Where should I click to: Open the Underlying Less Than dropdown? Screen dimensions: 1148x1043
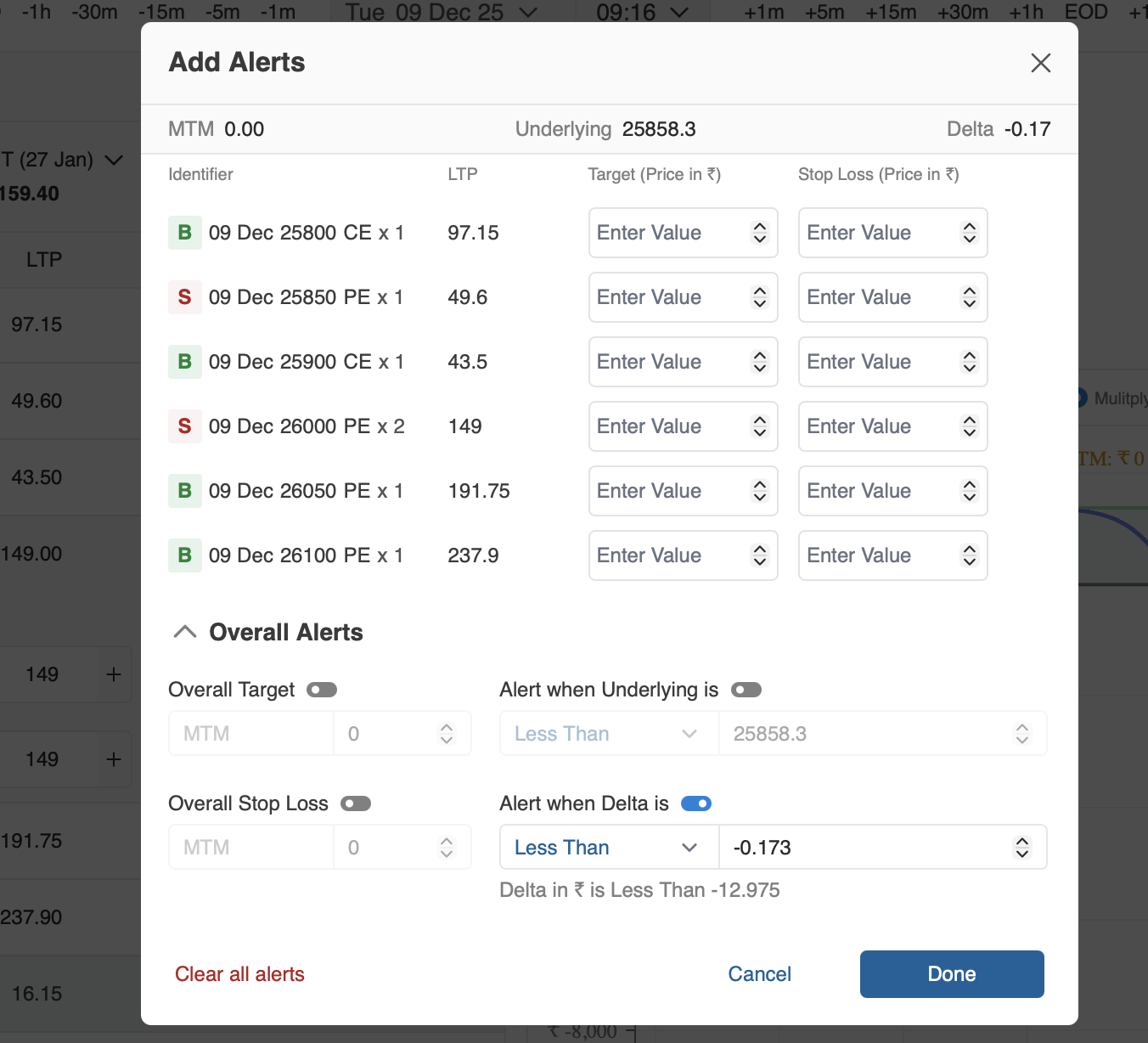pyautogui.click(x=608, y=734)
